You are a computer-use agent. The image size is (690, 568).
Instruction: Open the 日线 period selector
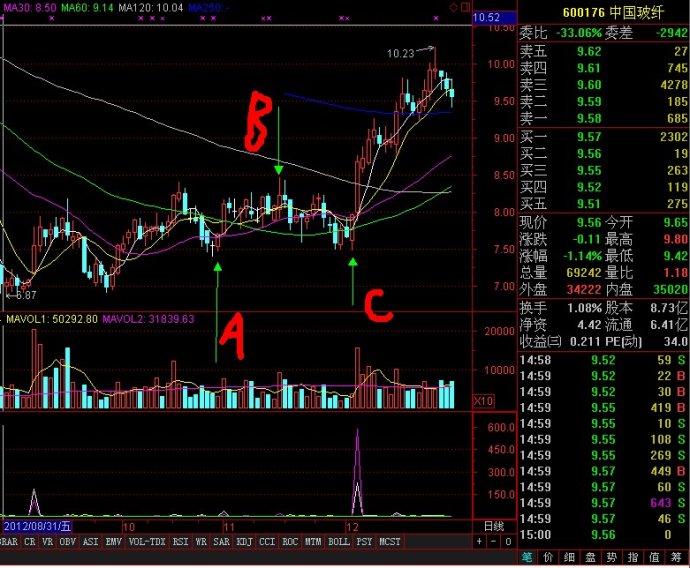(494, 526)
